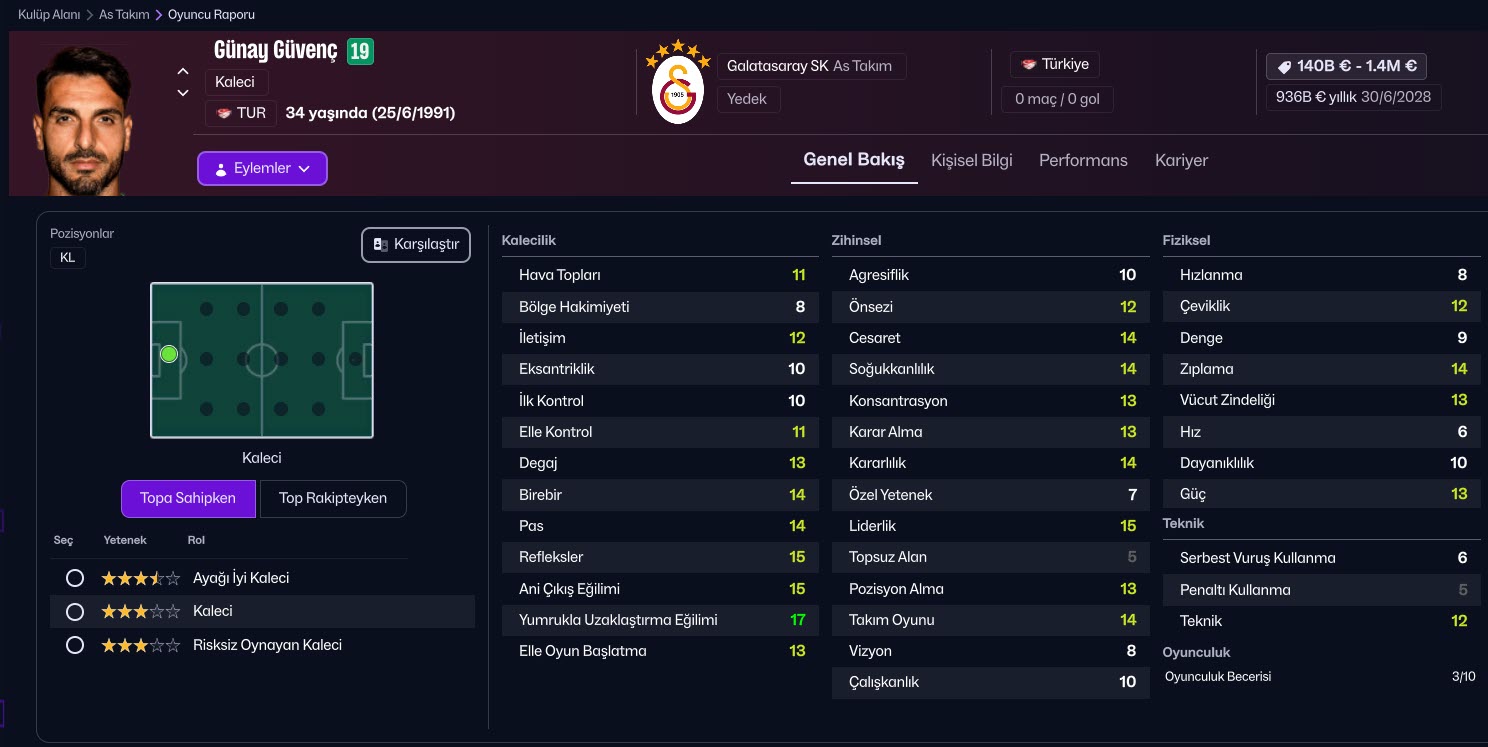1488x747 pixels.
Task: Show Top Rakipteyken roles
Action: pyautogui.click(x=332, y=498)
